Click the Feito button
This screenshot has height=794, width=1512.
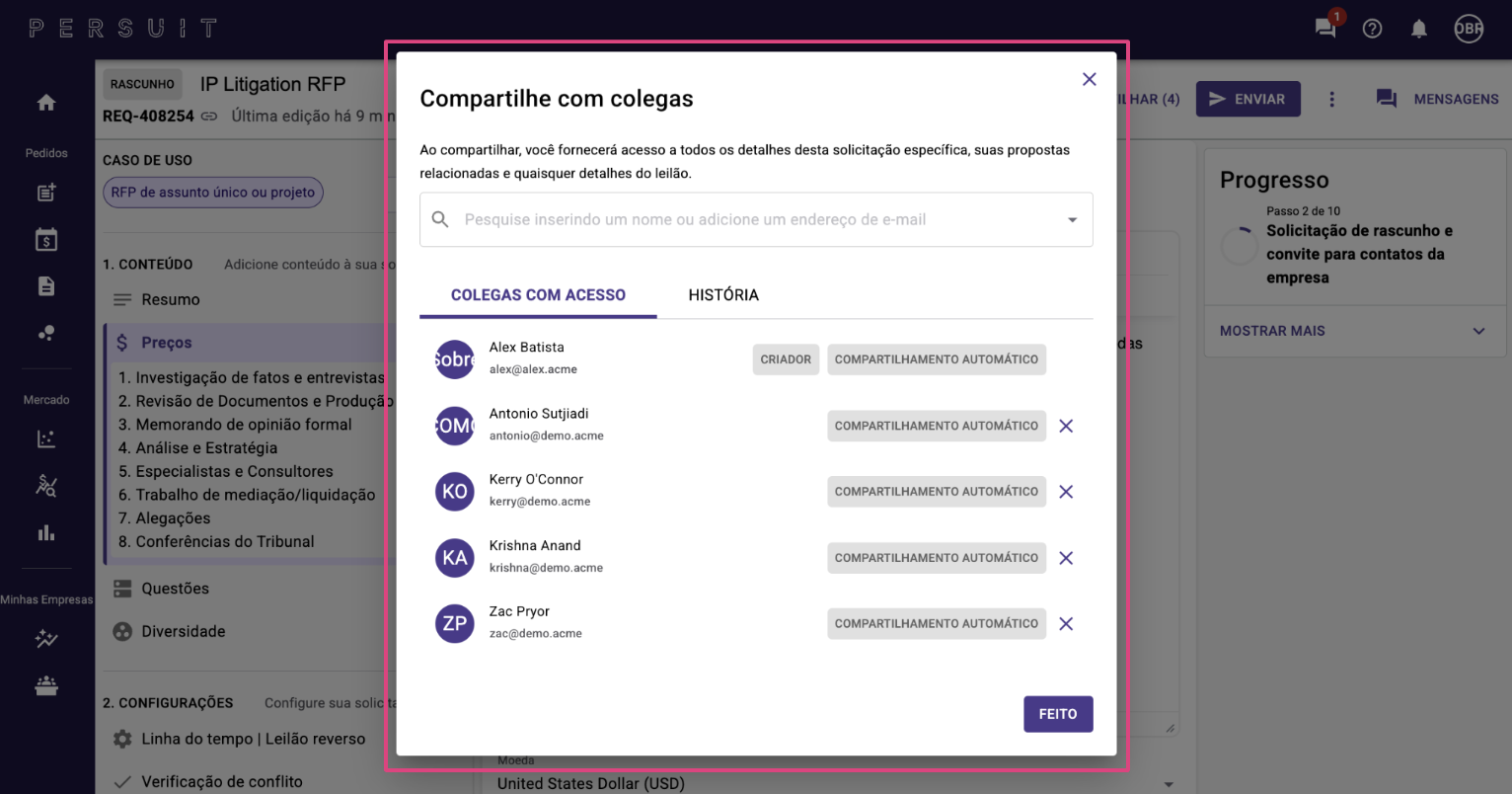click(1058, 714)
